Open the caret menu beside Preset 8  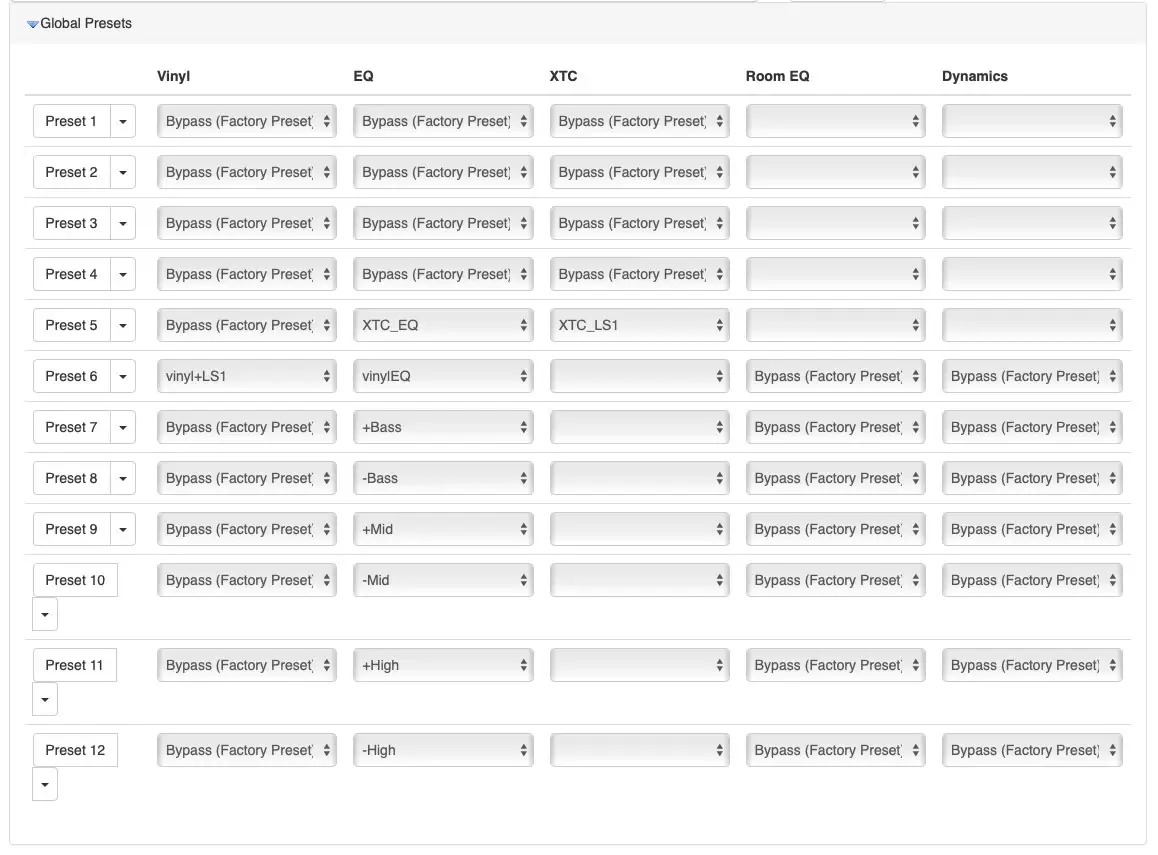122,478
